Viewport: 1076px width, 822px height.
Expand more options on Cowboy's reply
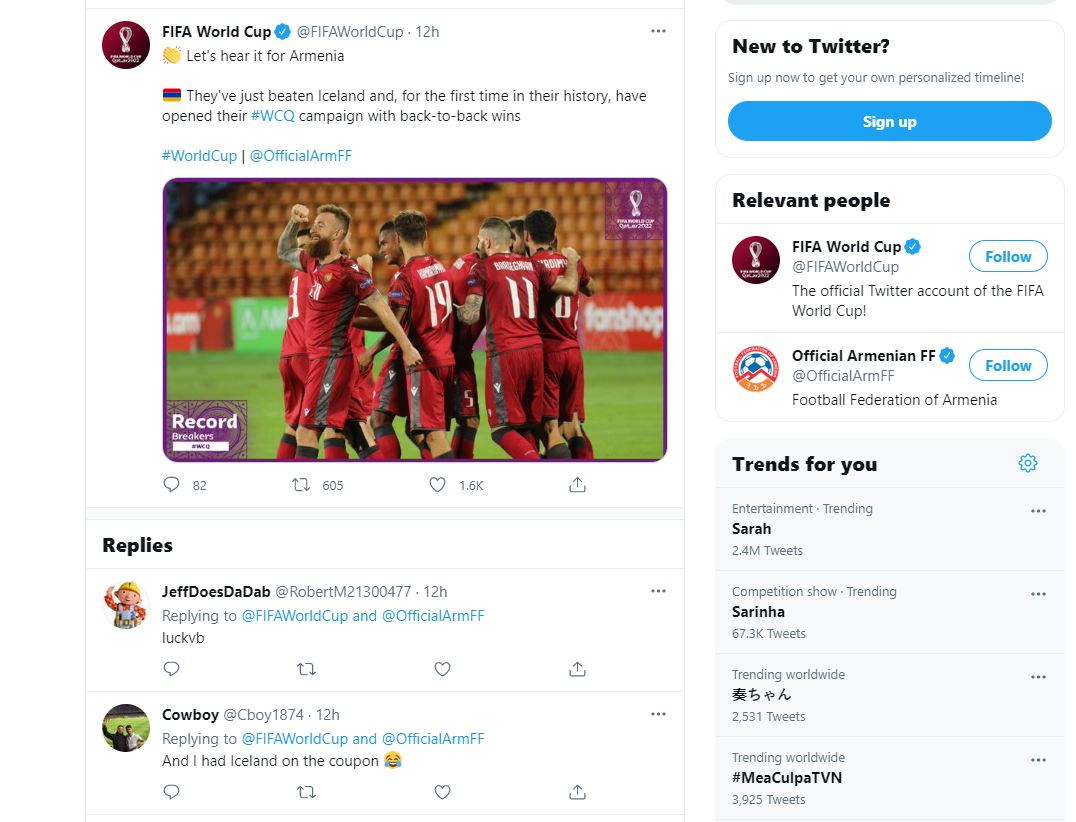(658, 714)
